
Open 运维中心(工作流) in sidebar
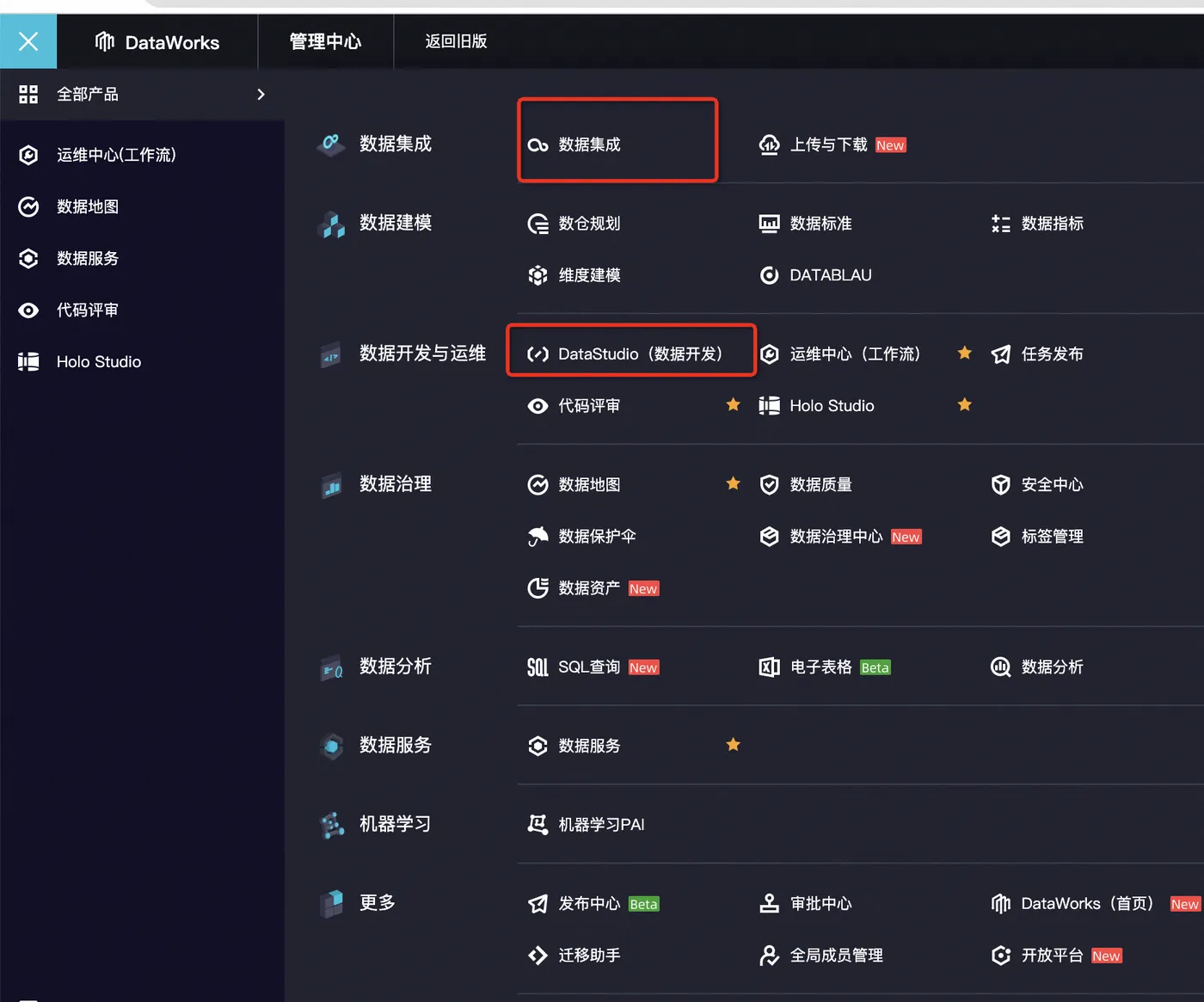(116, 155)
